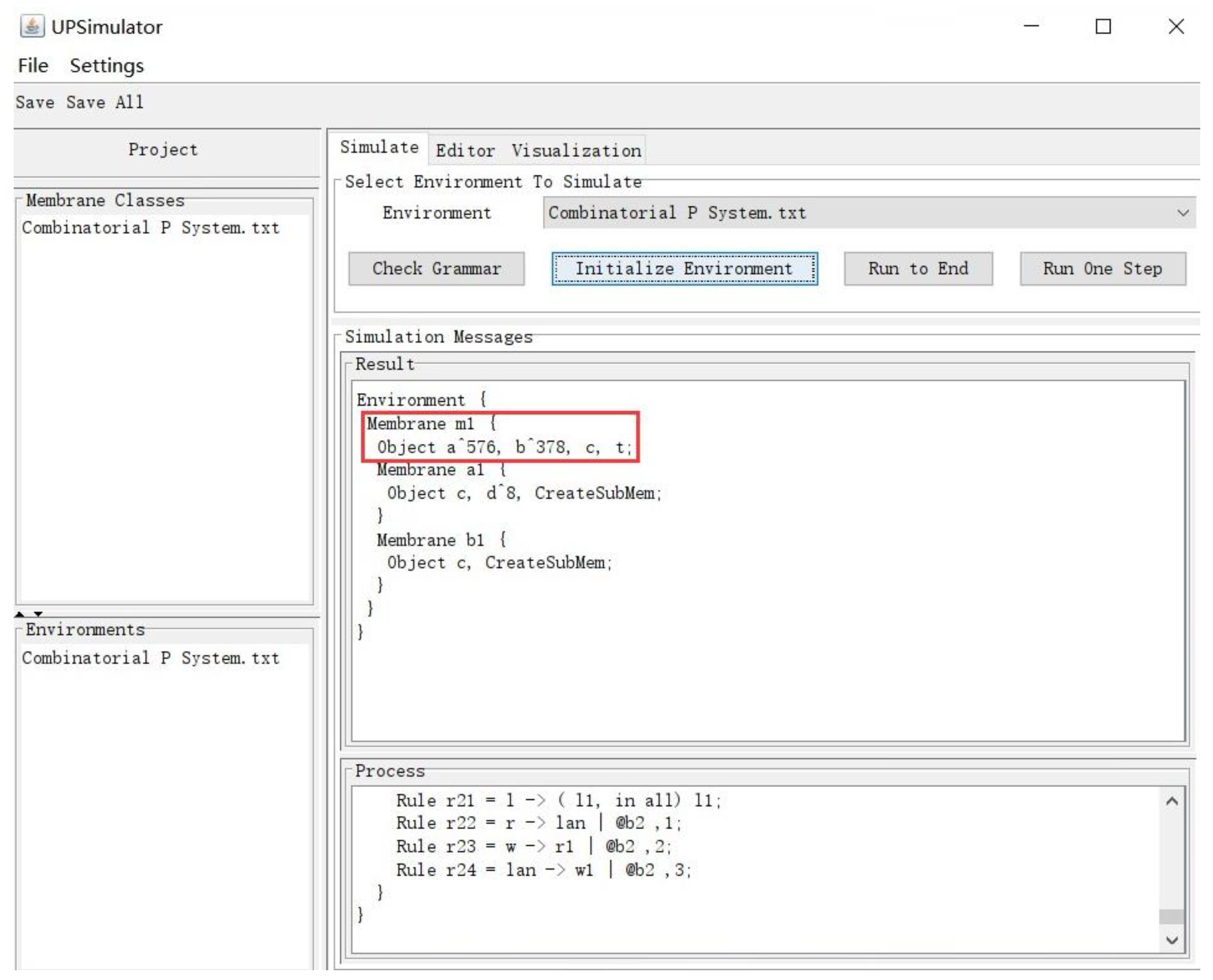Open the Environment selection dropdown
This screenshot has height=980, width=1213.
point(1184,213)
